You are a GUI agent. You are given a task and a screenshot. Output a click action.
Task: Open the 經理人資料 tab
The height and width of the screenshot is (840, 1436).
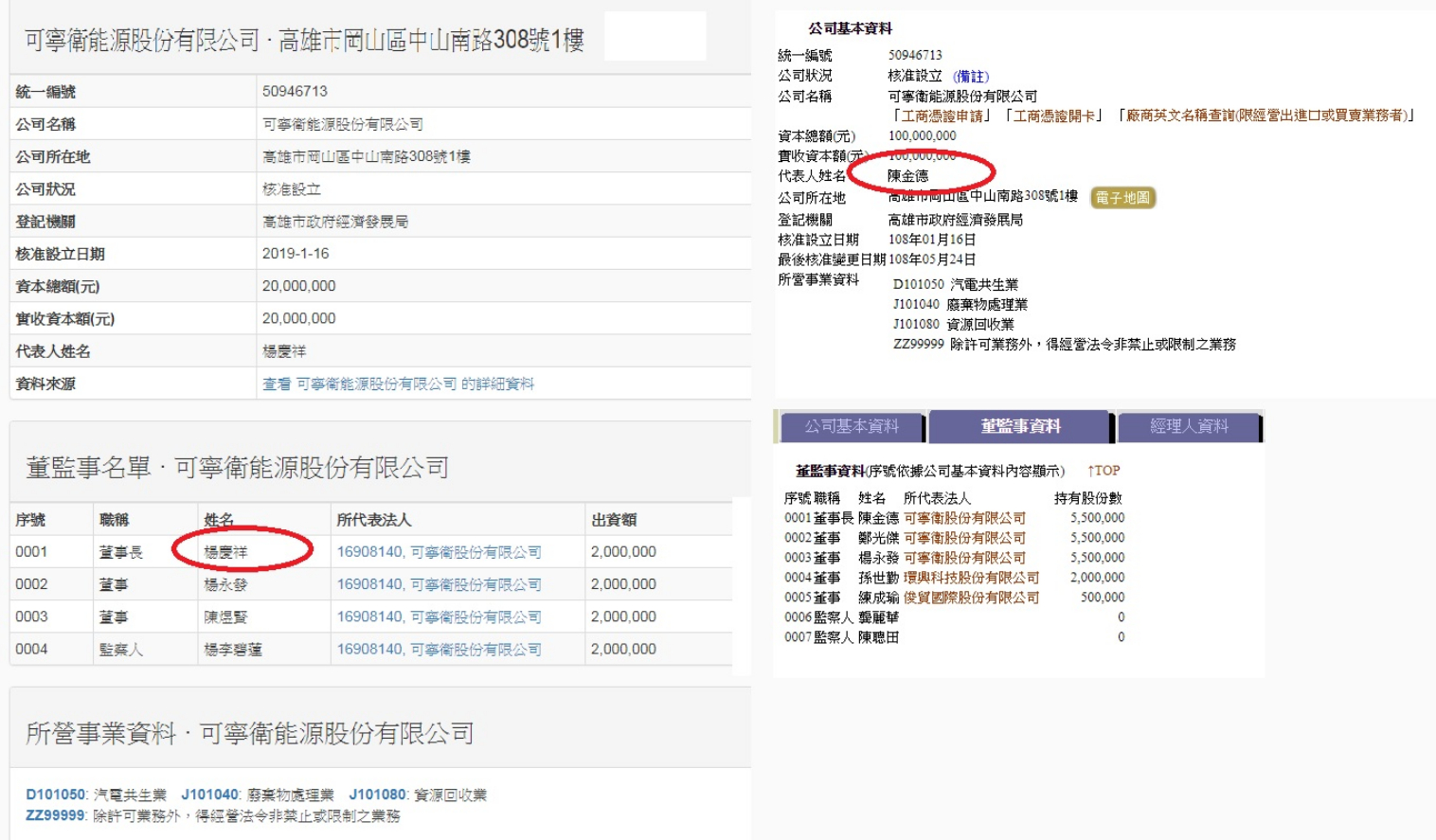click(1189, 427)
